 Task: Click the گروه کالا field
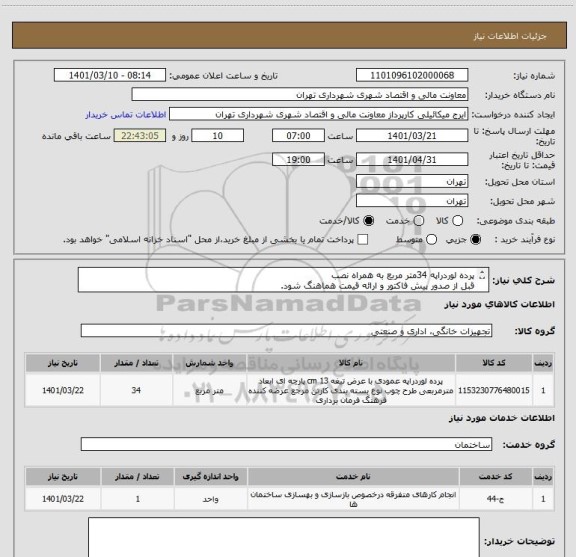point(286,331)
